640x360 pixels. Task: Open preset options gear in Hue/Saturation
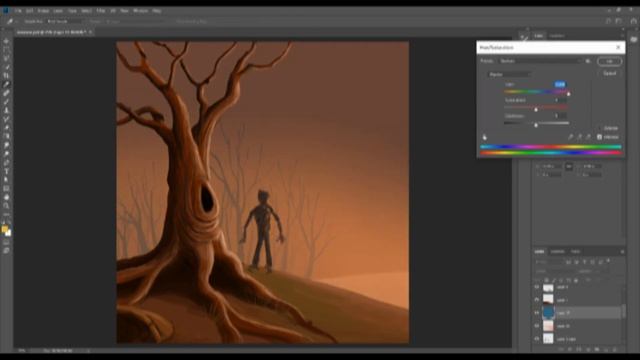tap(588, 61)
